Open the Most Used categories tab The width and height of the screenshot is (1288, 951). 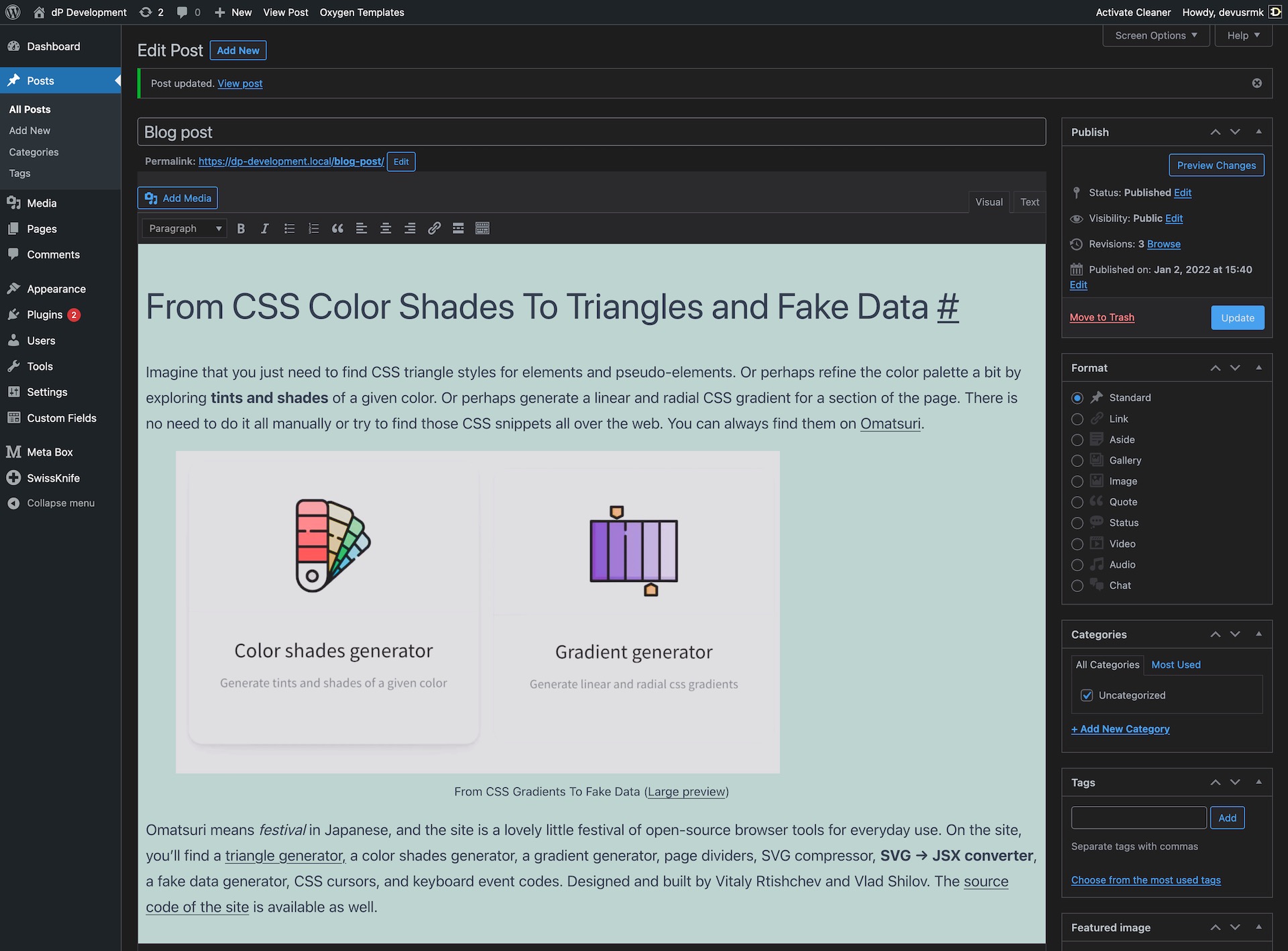[1175, 664]
